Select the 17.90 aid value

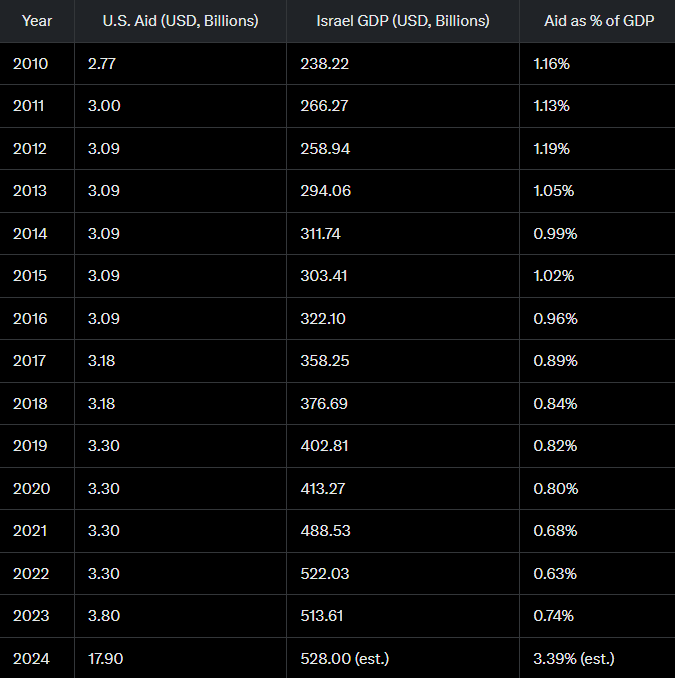coord(106,659)
